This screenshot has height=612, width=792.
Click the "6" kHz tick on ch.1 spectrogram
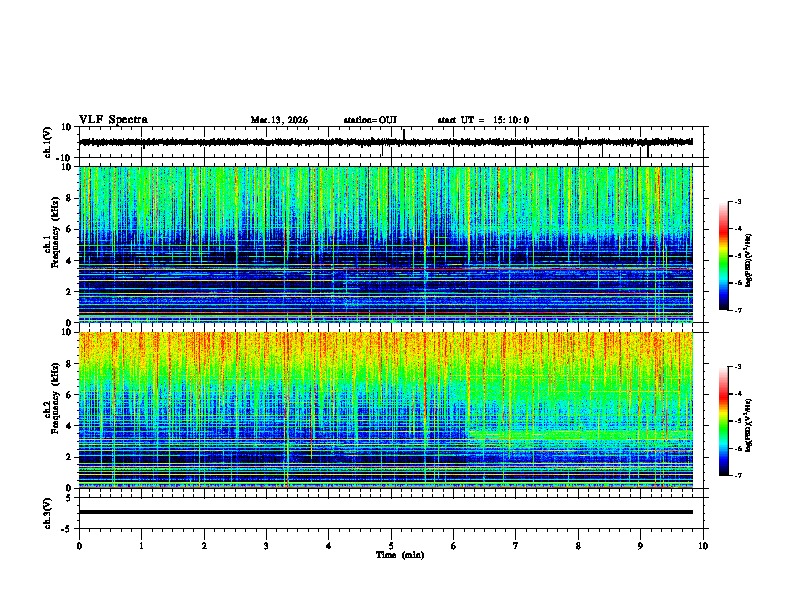click(70, 229)
